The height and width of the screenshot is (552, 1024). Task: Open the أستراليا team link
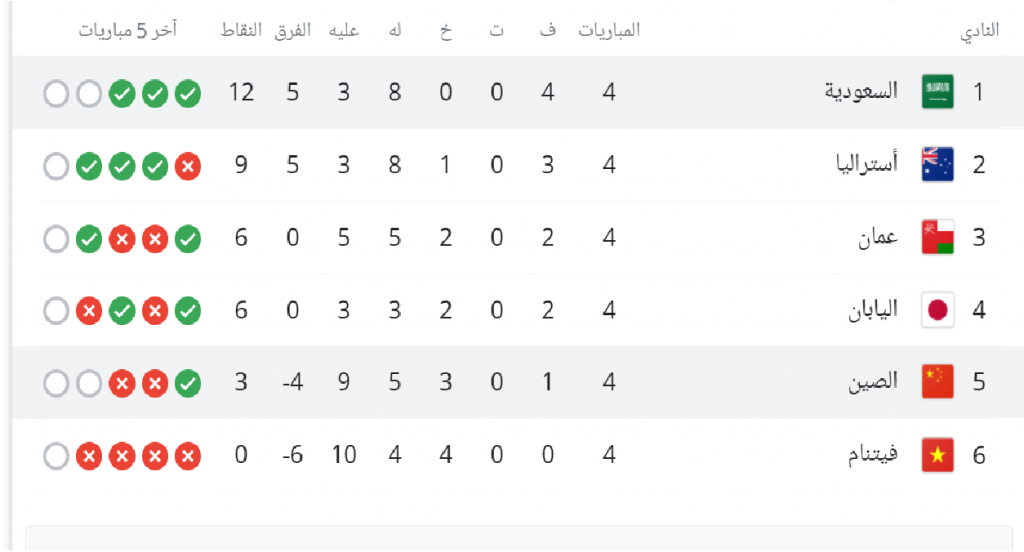pos(867,163)
